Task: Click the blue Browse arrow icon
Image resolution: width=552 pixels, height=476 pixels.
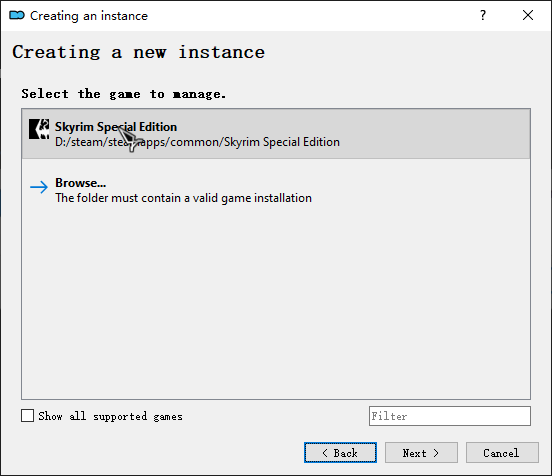Action: pos(39,187)
